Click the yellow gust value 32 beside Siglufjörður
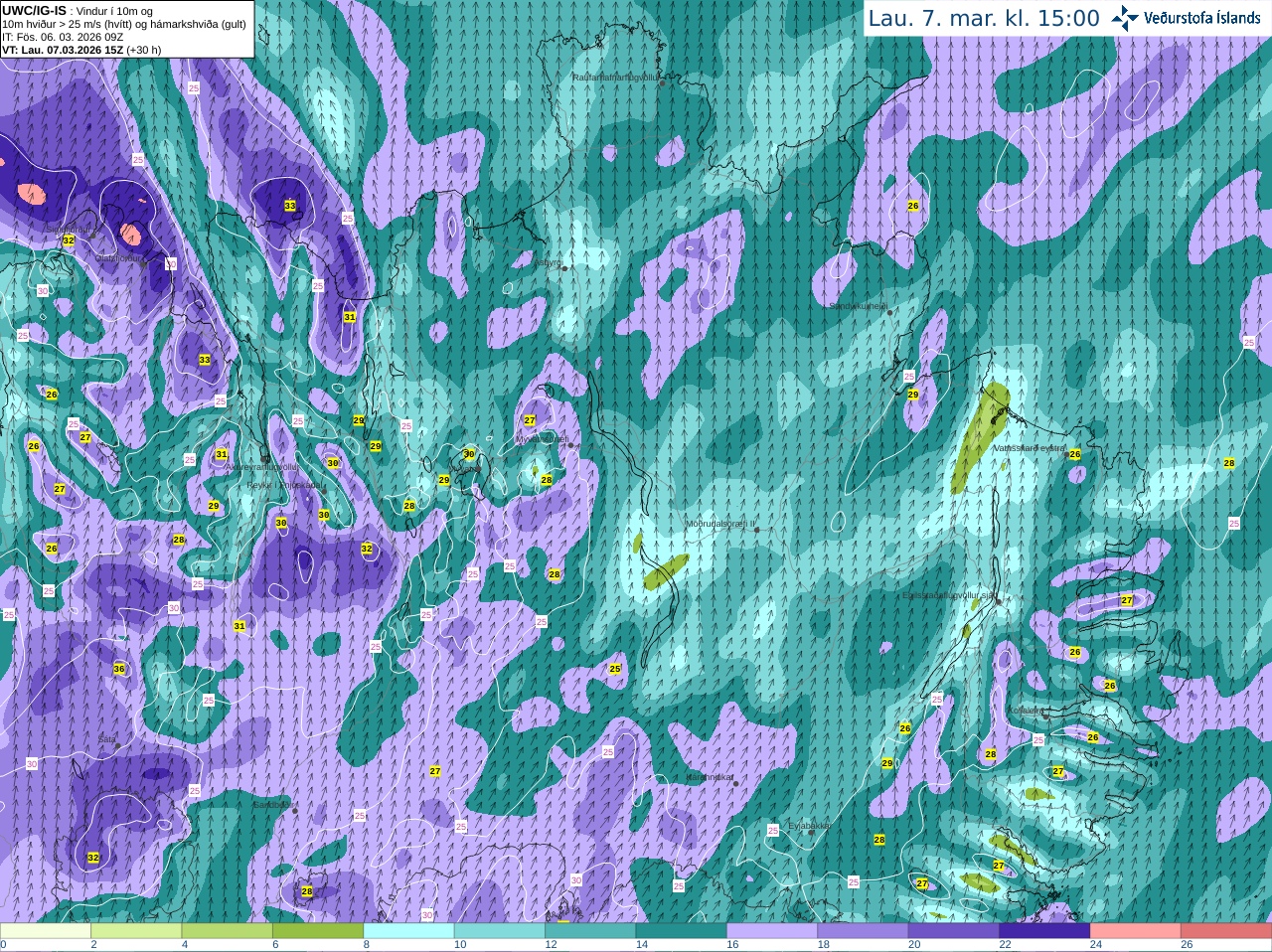The height and width of the screenshot is (952, 1272). point(69,241)
